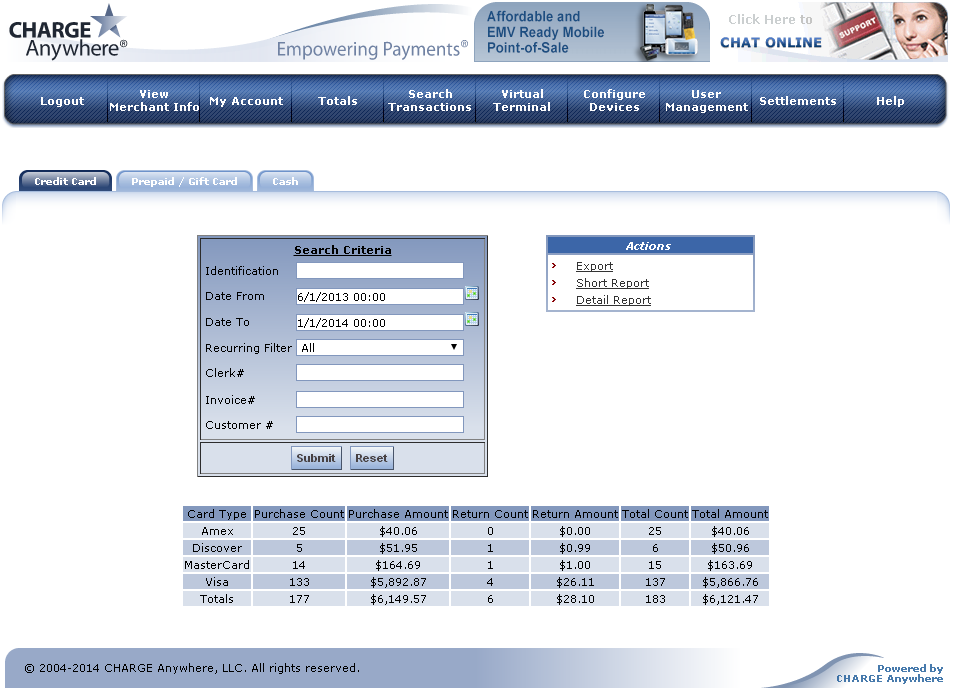Expand the Recurring Filter dropdown
This screenshot has width=963, height=690.
click(x=379, y=348)
